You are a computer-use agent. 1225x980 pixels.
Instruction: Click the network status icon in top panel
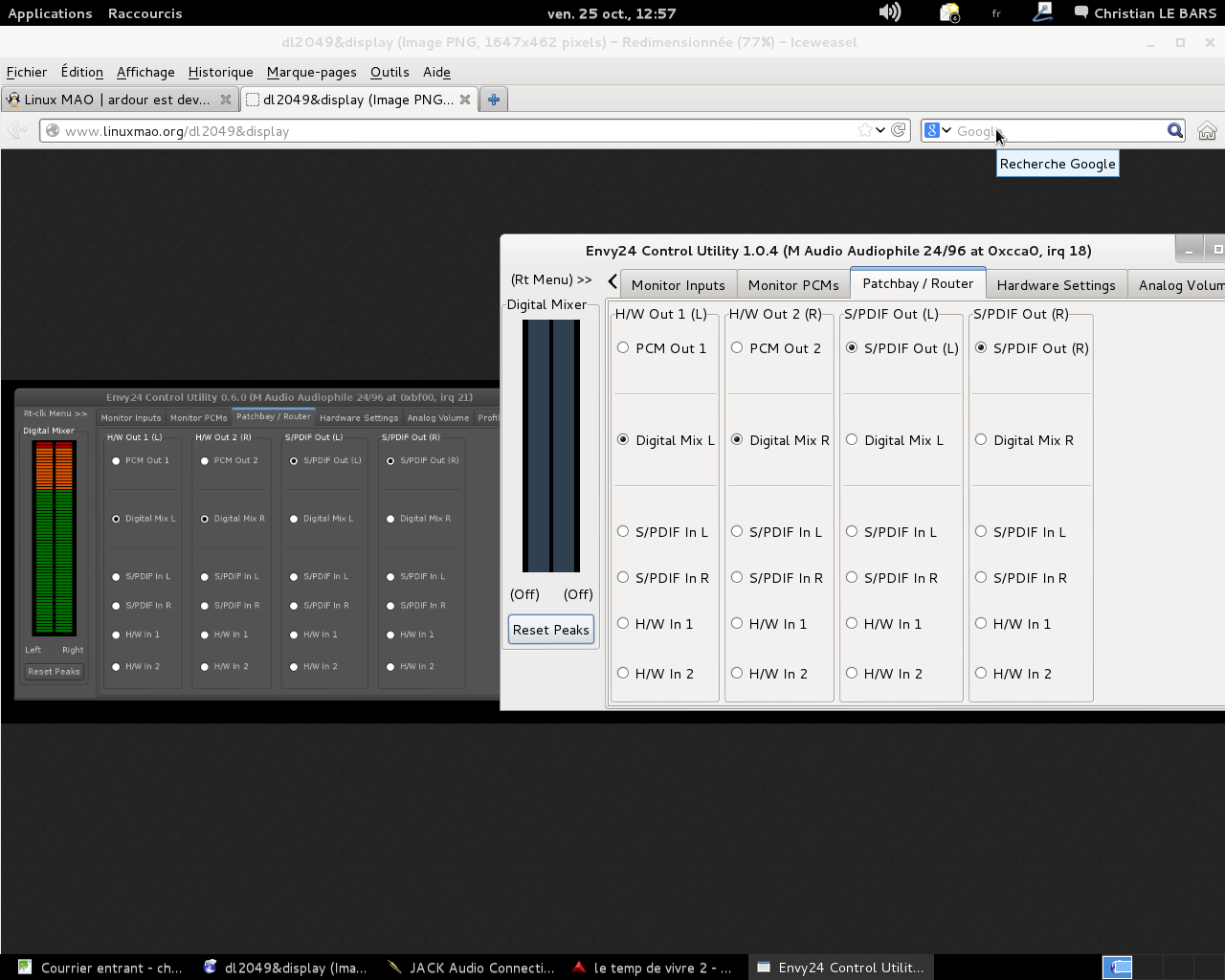pos(1043,12)
